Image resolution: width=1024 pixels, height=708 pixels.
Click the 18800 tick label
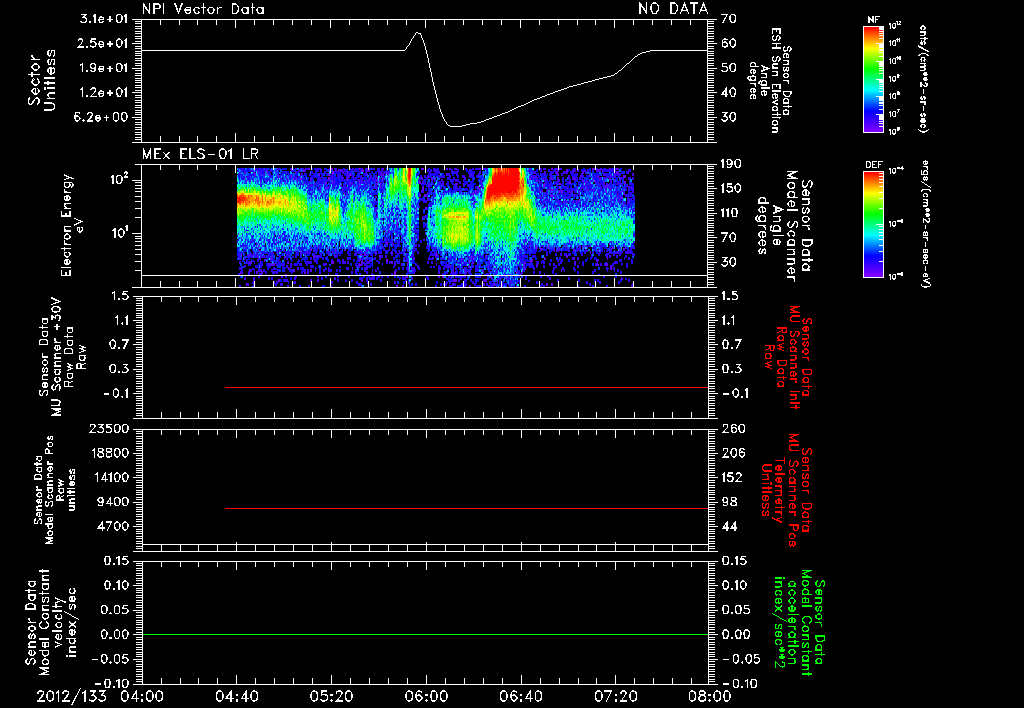108,453
